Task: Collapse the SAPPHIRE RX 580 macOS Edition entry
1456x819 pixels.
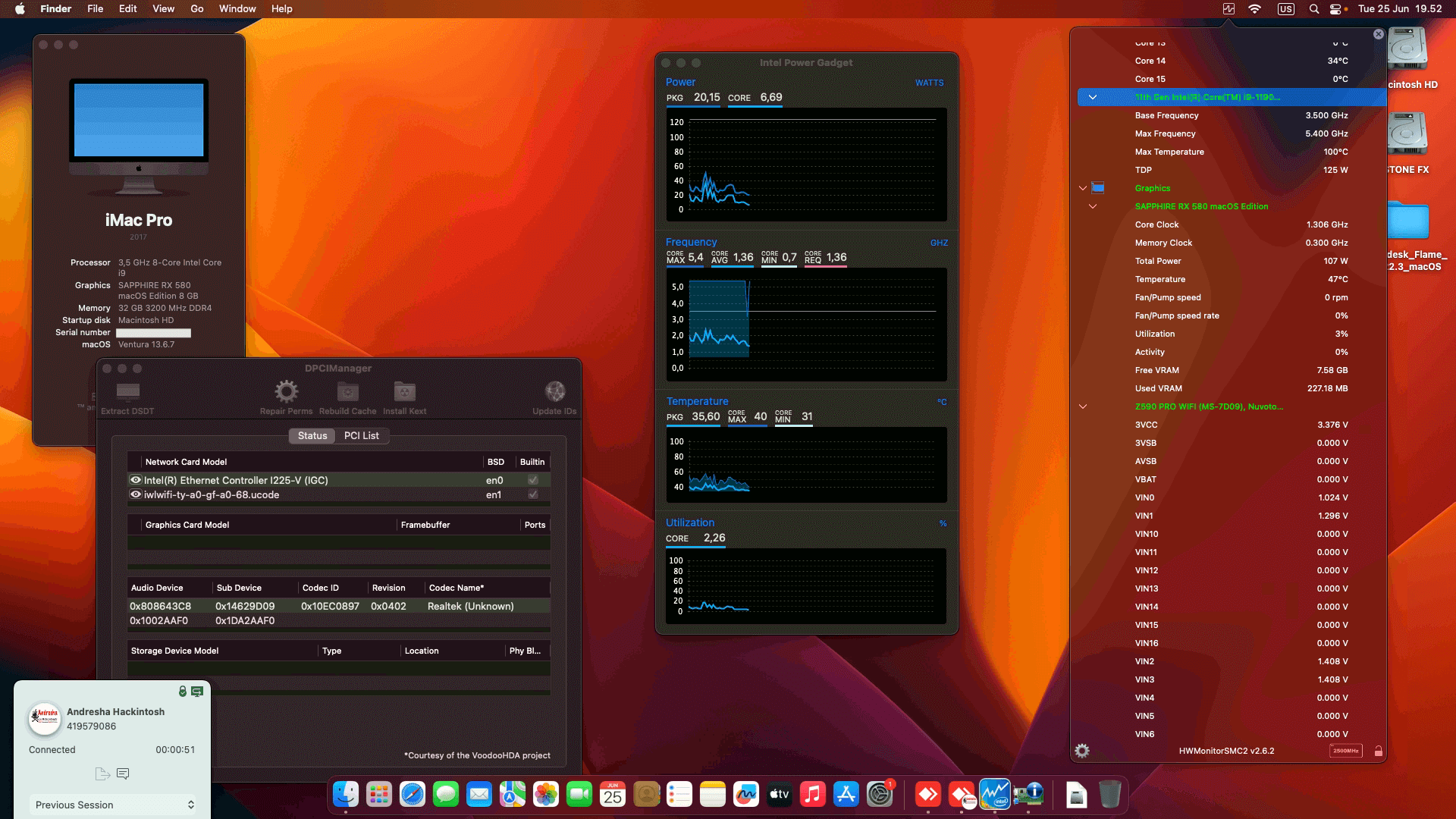Action: point(1093,206)
